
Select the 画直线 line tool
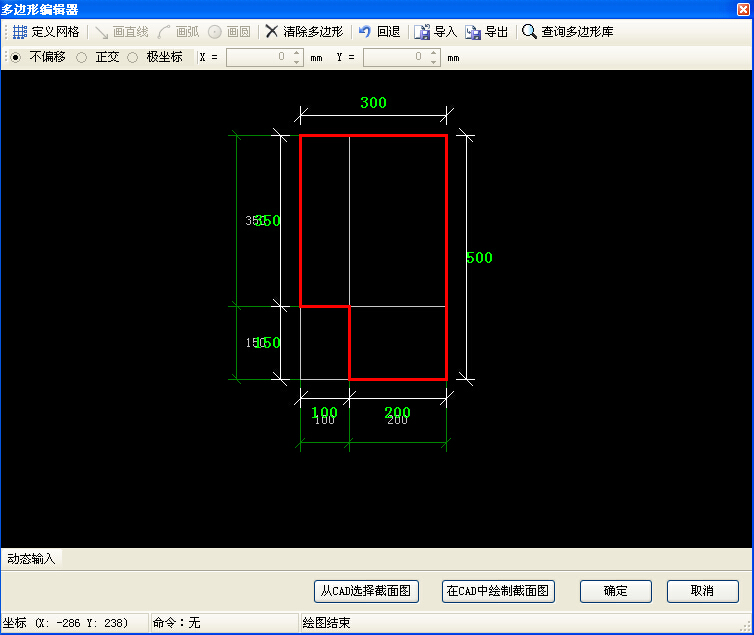pyautogui.click(x=121, y=32)
